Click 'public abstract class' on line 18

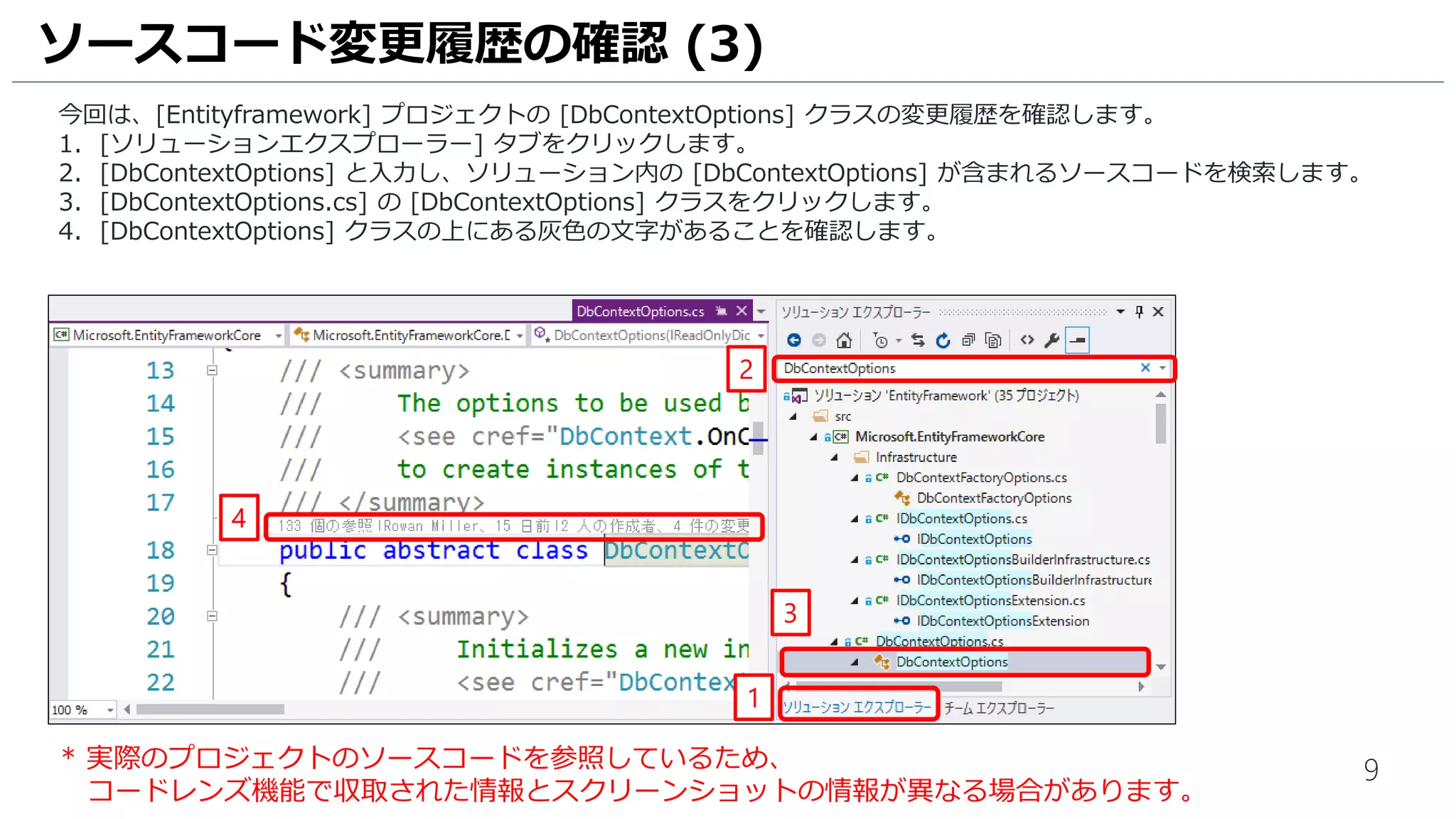click(434, 550)
